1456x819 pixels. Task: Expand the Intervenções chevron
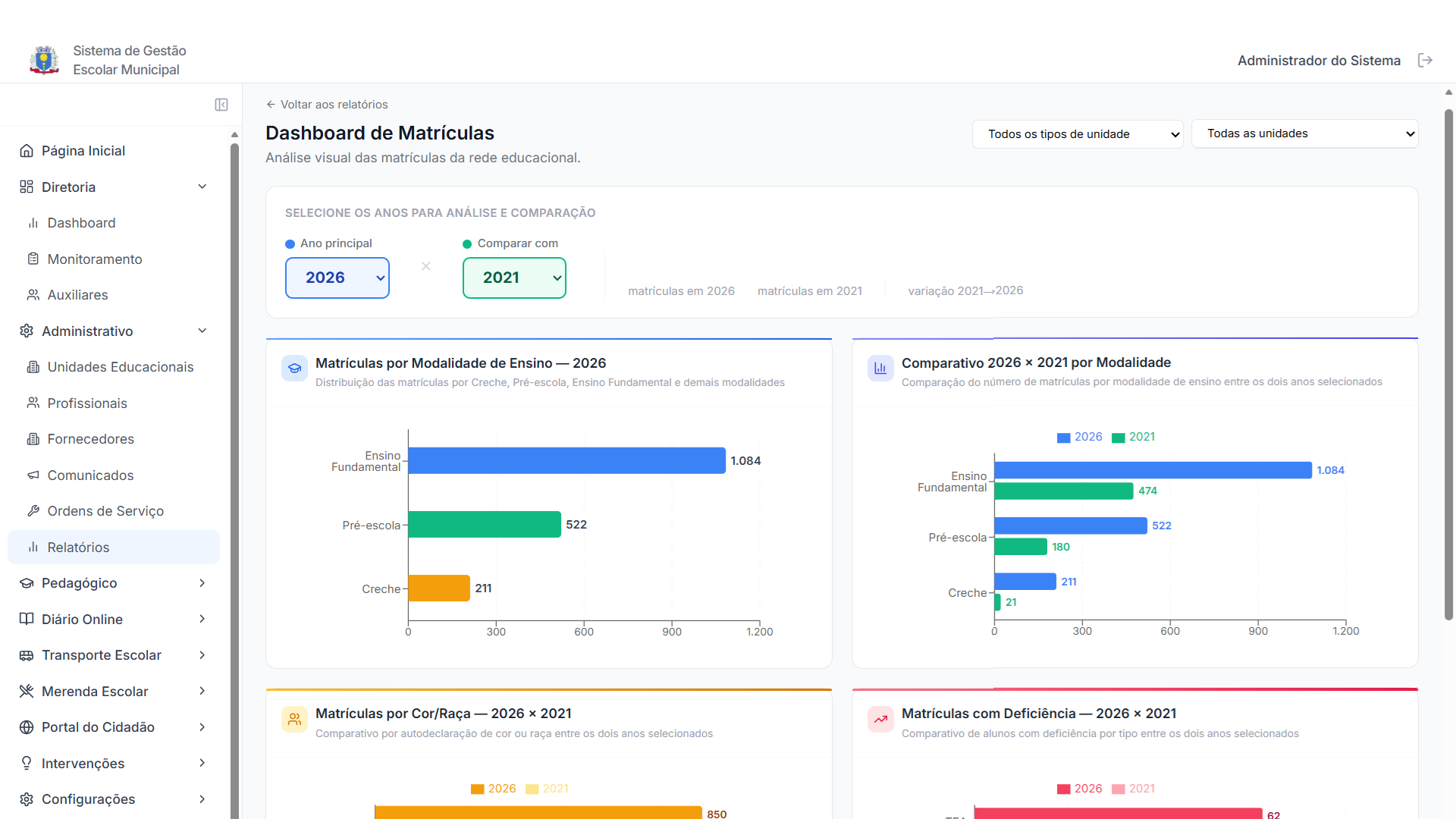click(202, 763)
